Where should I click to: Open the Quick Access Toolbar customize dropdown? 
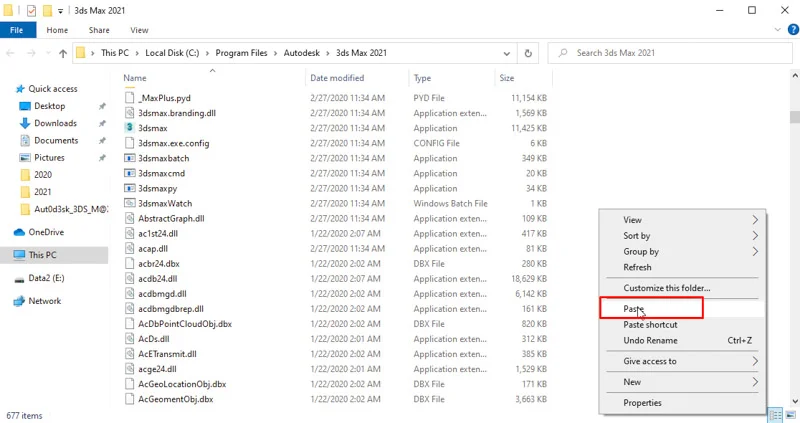click(x=60, y=11)
